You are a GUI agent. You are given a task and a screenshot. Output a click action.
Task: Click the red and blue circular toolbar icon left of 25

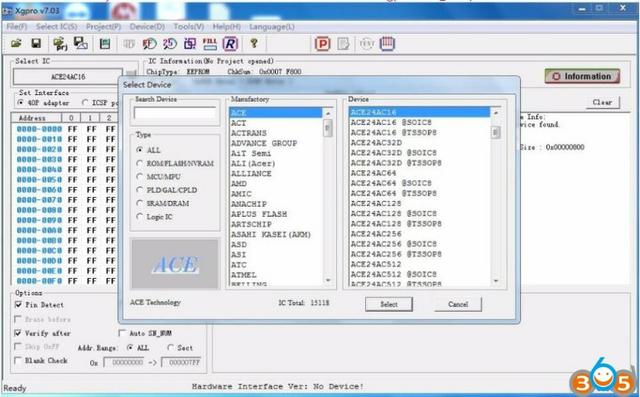[149, 44]
